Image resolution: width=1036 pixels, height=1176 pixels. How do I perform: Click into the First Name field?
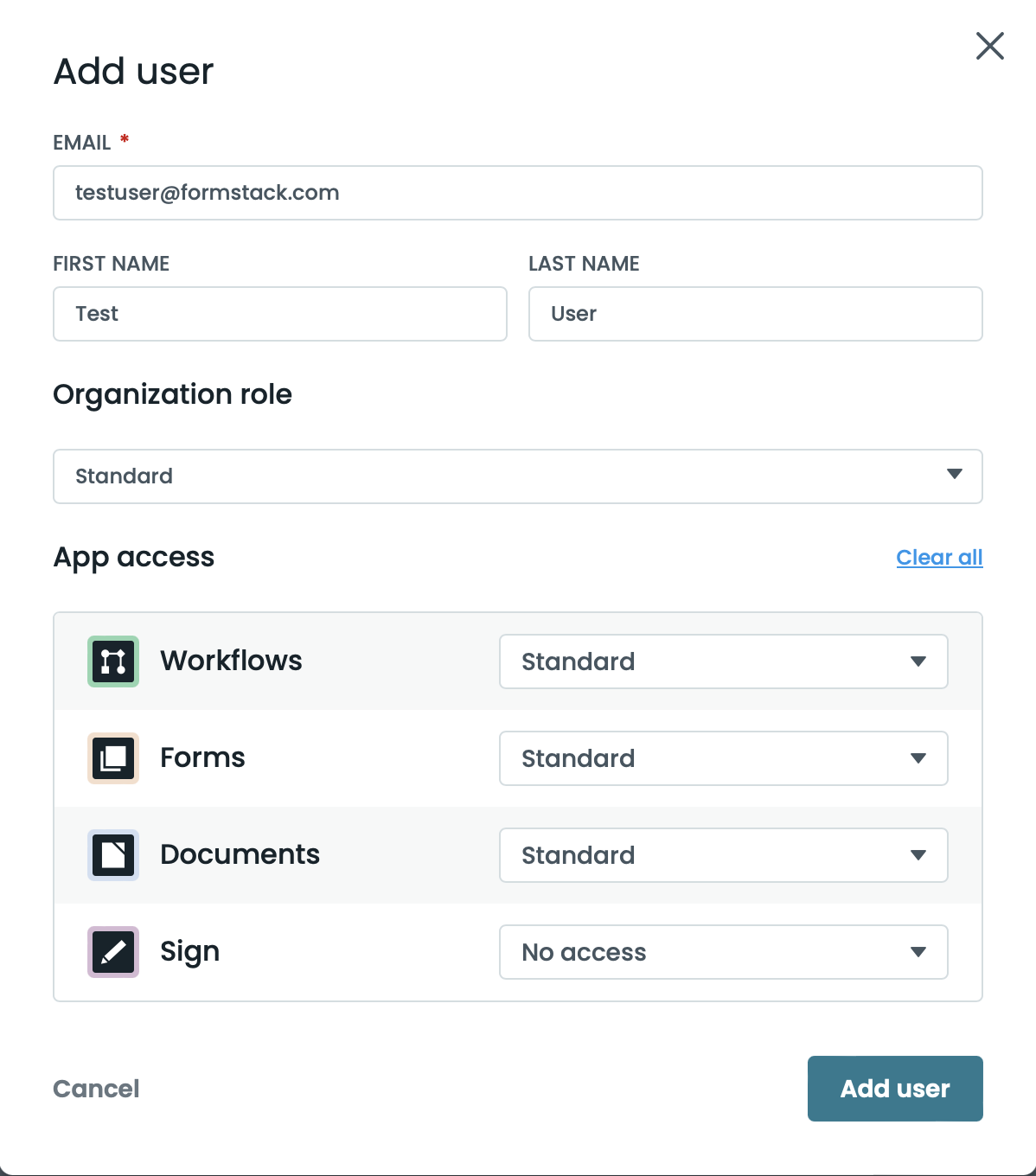click(279, 314)
